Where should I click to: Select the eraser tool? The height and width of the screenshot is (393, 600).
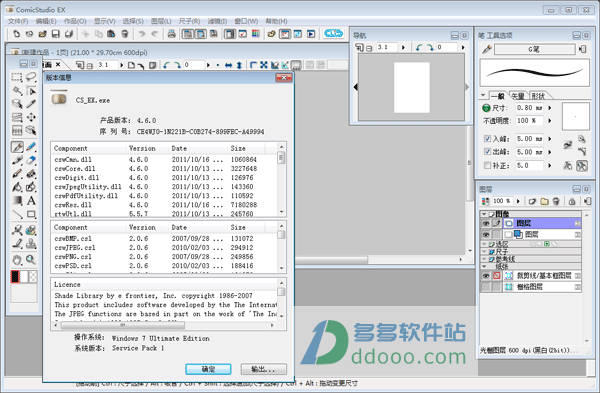point(31,160)
